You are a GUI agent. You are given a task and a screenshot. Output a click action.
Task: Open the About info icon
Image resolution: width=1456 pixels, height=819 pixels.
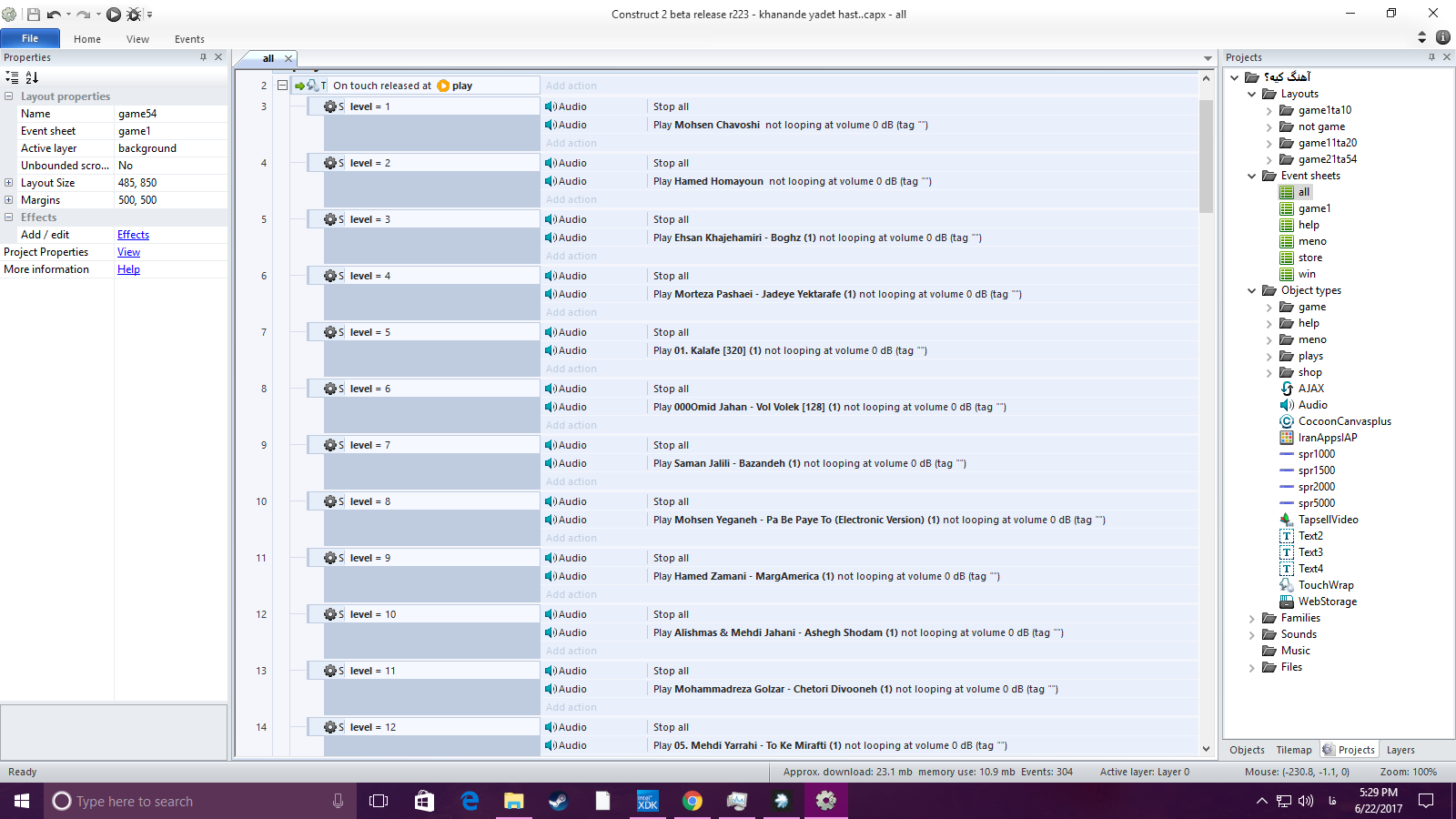coord(1443,37)
